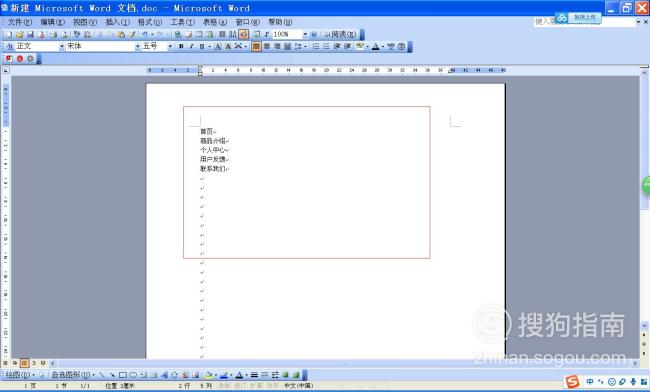Apply font color with the A icon

click(376, 46)
